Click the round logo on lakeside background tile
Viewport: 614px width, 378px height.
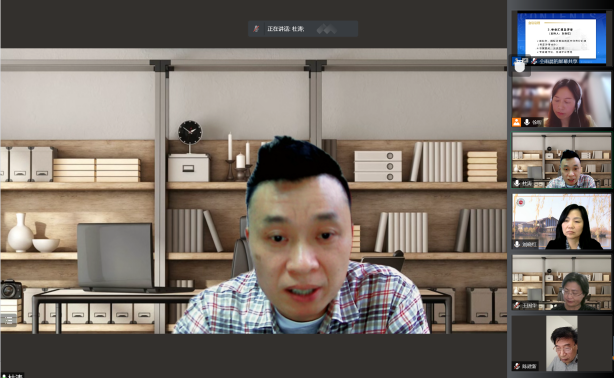[x=521, y=202]
